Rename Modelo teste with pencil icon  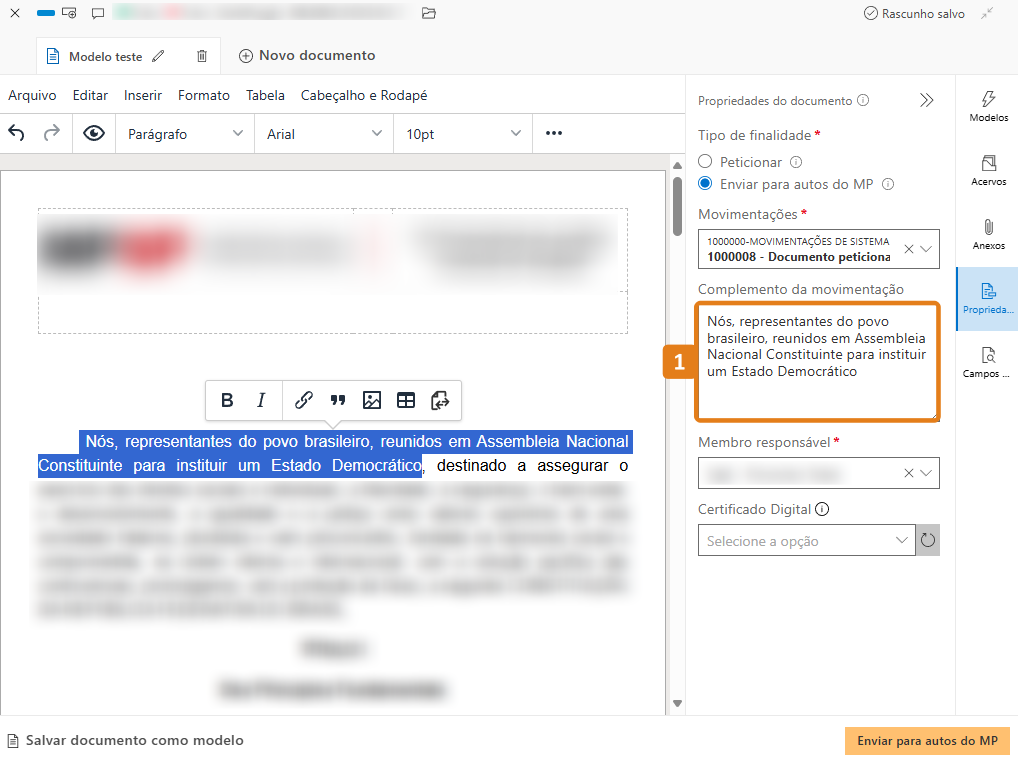(159, 57)
